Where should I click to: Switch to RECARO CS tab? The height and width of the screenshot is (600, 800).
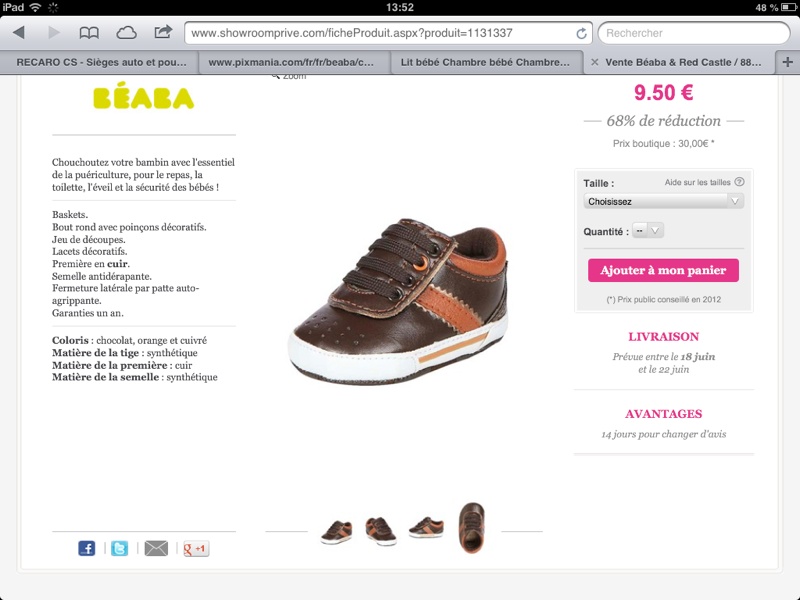coord(99,62)
